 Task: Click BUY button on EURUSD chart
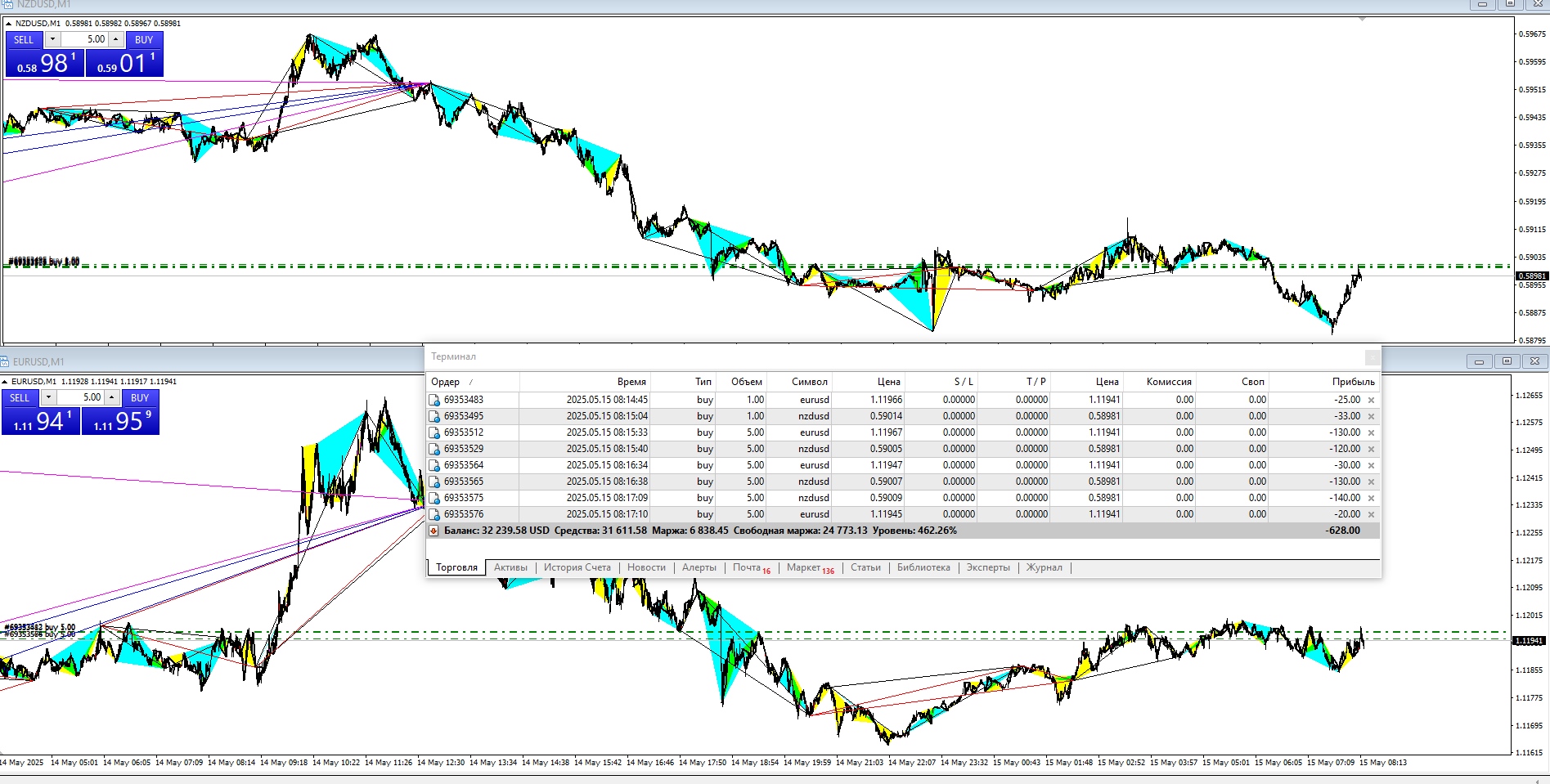[x=140, y=397]
